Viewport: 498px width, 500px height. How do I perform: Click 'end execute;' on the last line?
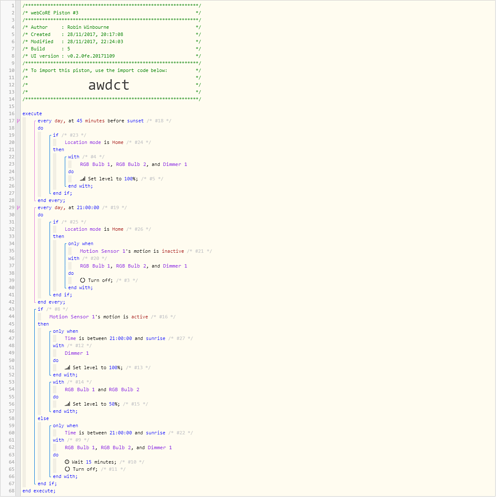[39, 491]
